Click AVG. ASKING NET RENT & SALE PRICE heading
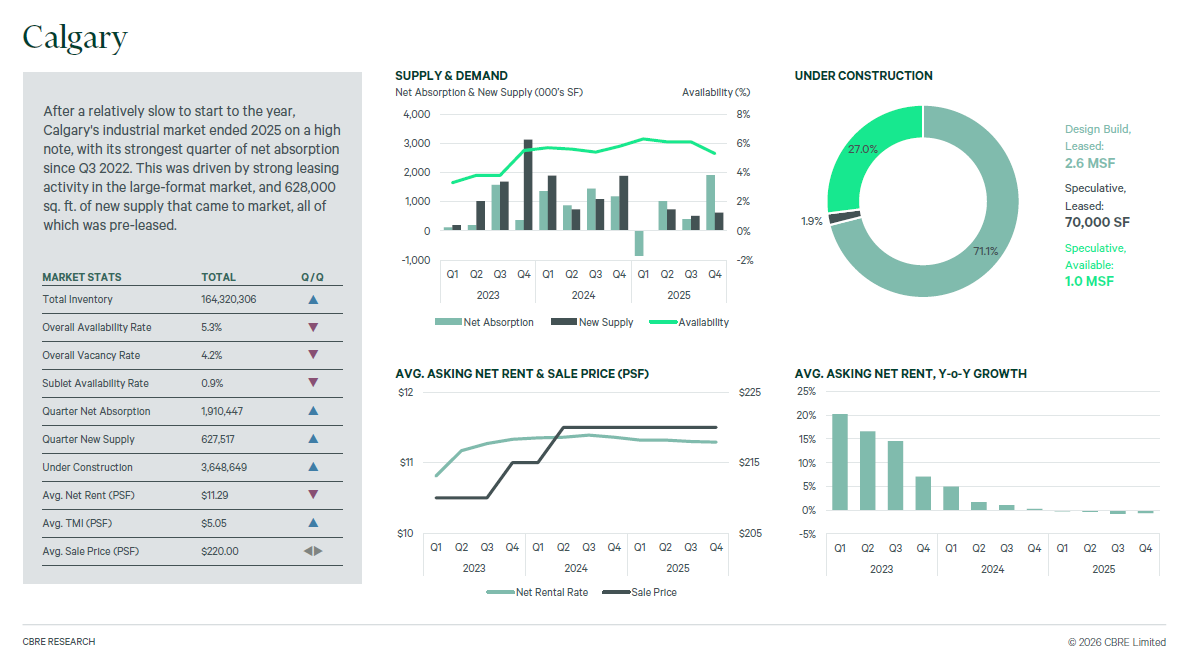1197x663 pixels. pos(522,374)
